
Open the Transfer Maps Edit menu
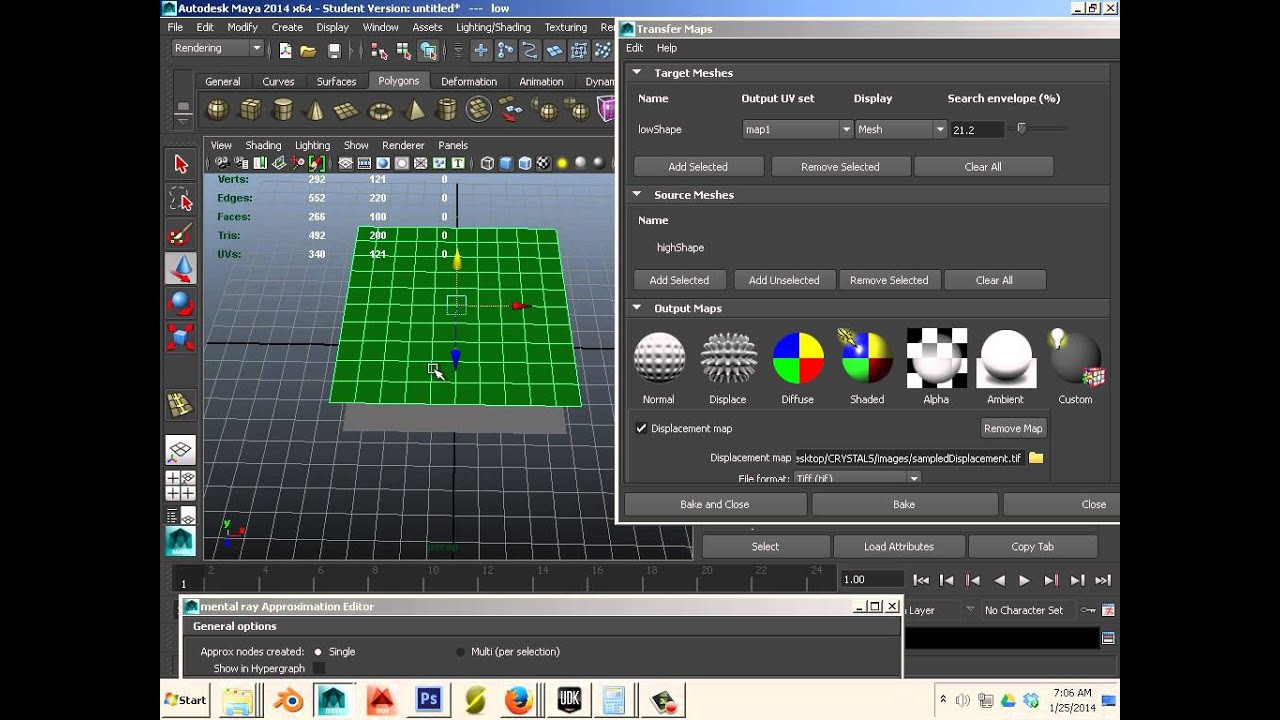click(x=634, y=48)
